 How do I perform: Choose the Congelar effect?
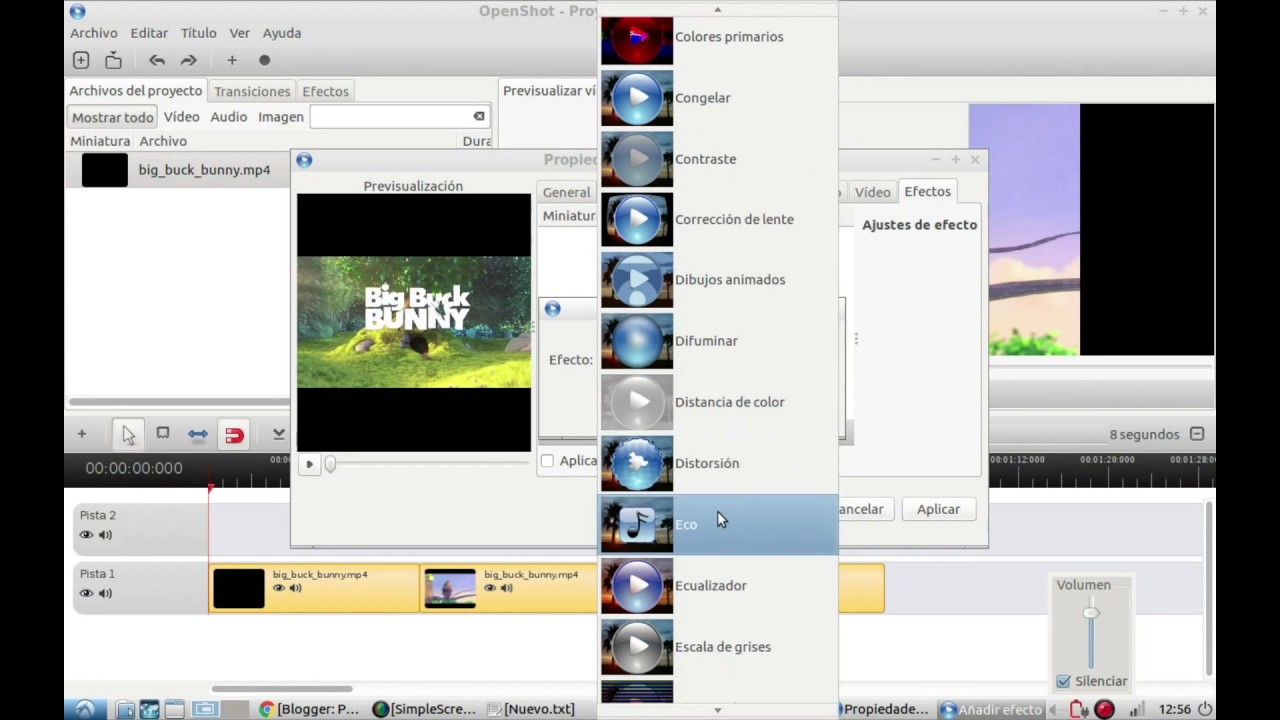(718, 98)
